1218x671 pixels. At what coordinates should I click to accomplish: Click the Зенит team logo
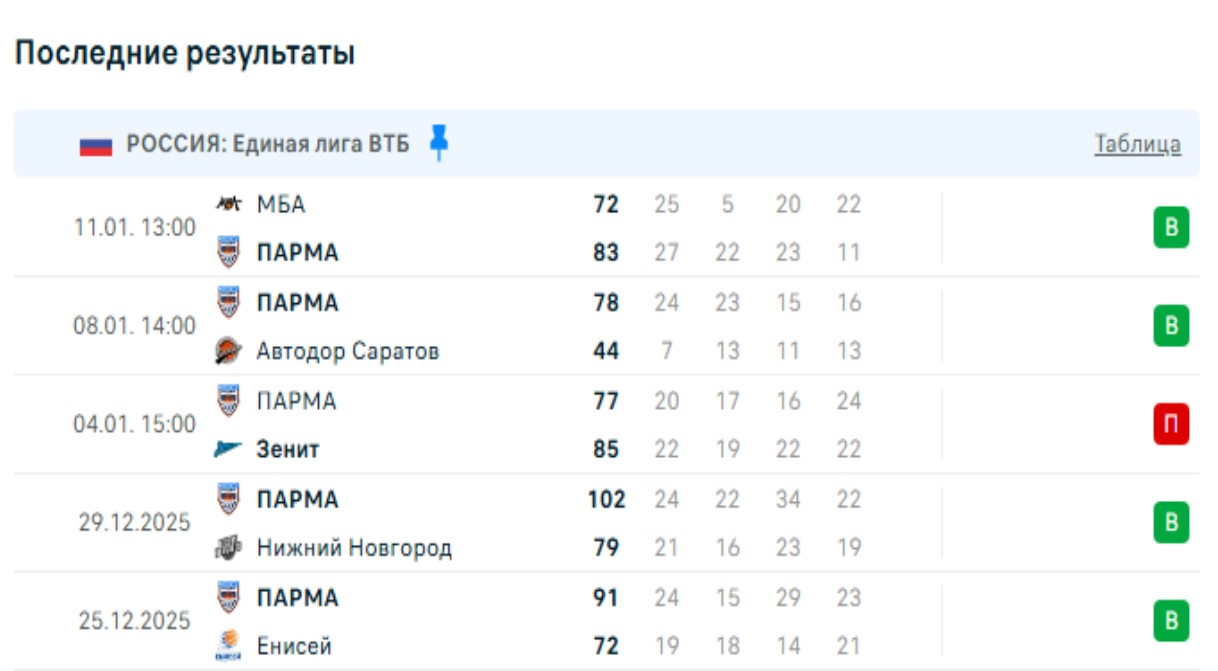[x=229, y=449]
